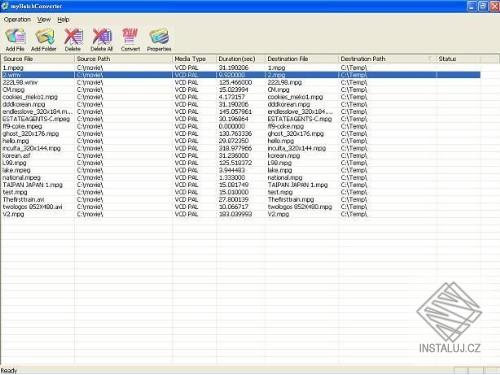Select the Thefirsttrain.avi source file

[x=23, y=200]
